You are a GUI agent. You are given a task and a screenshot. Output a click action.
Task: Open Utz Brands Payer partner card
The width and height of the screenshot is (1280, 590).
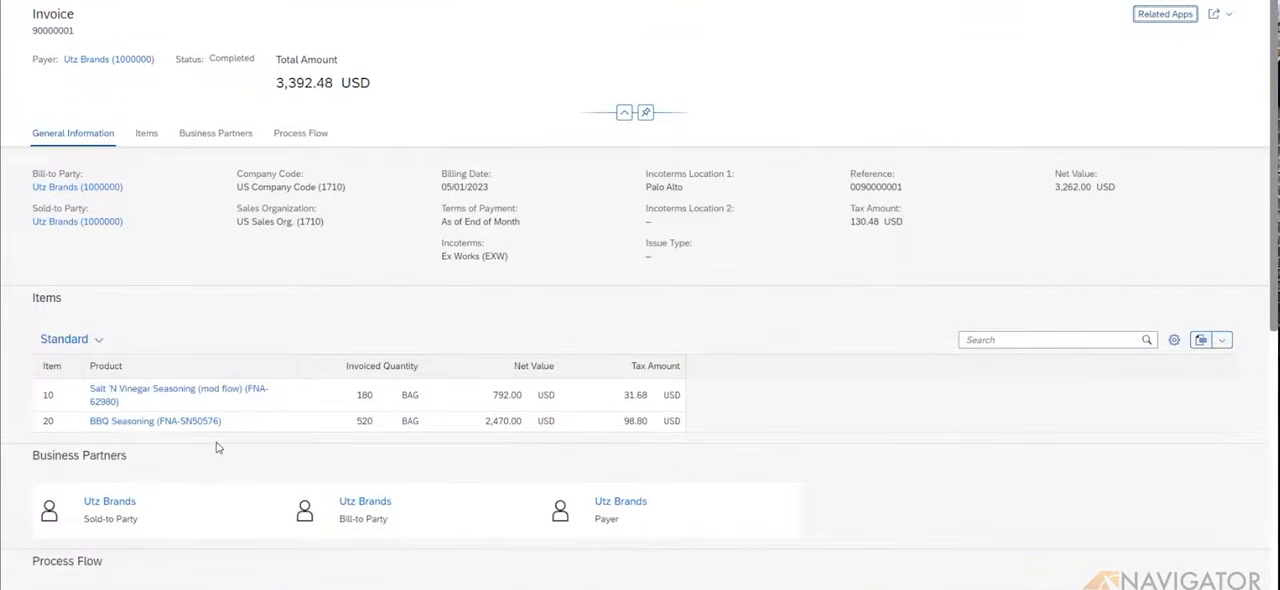(621, 501)
